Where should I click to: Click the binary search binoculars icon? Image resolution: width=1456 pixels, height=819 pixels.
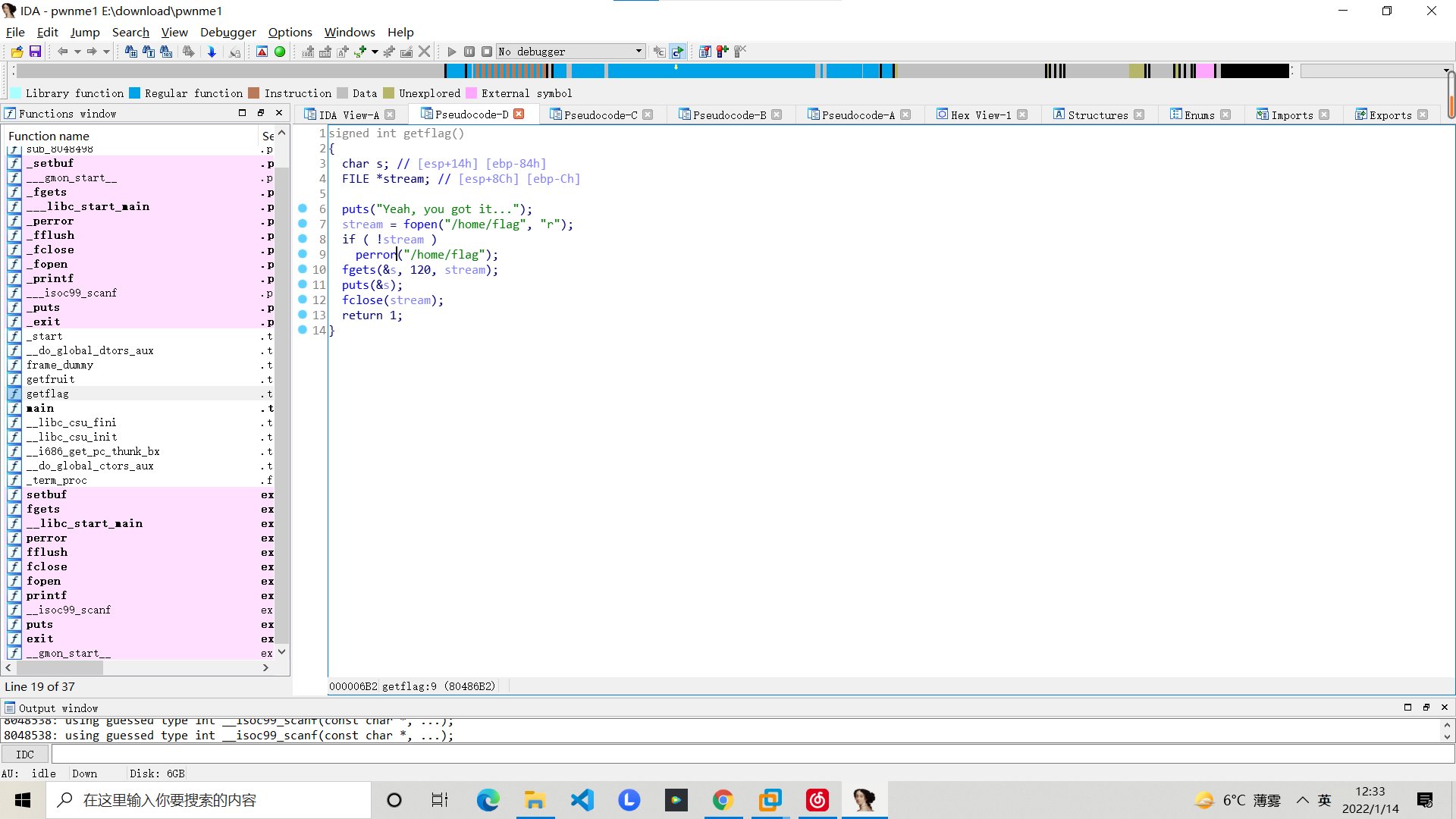[x=166, y=52]
